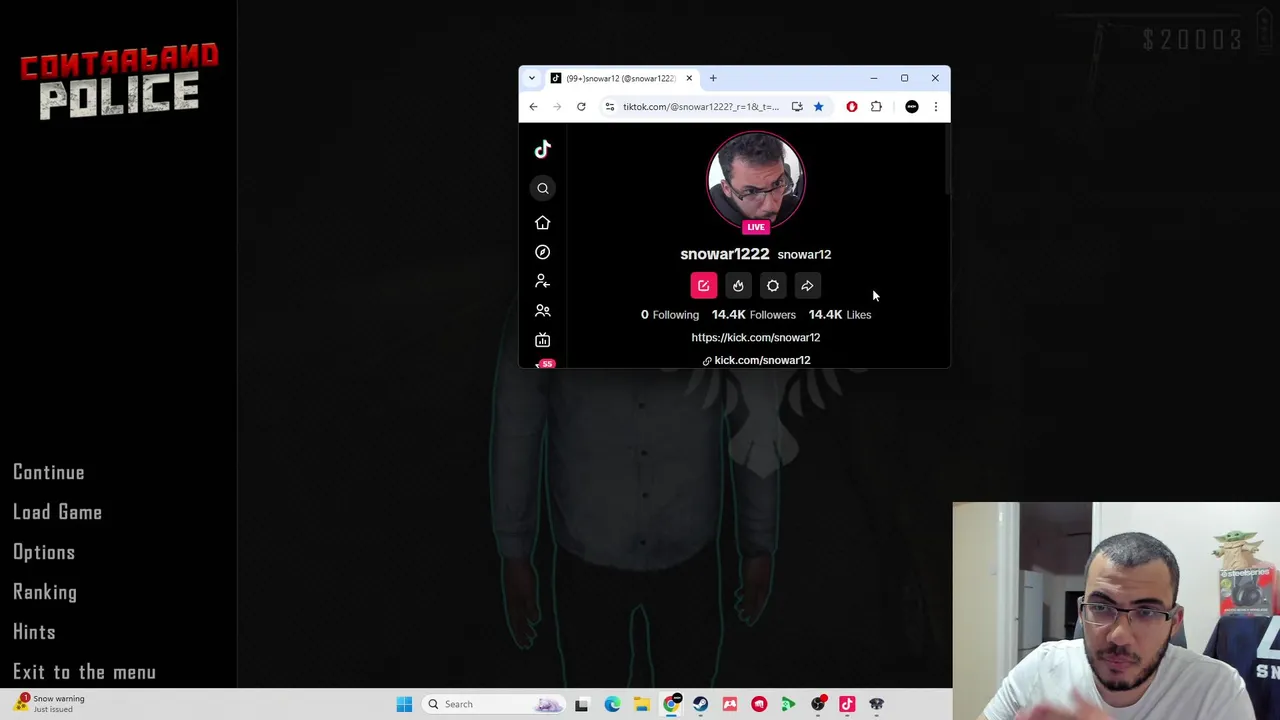Click the tiktok.com address bar
This screenshot has width=1280, height=720.
pos(700,106)
